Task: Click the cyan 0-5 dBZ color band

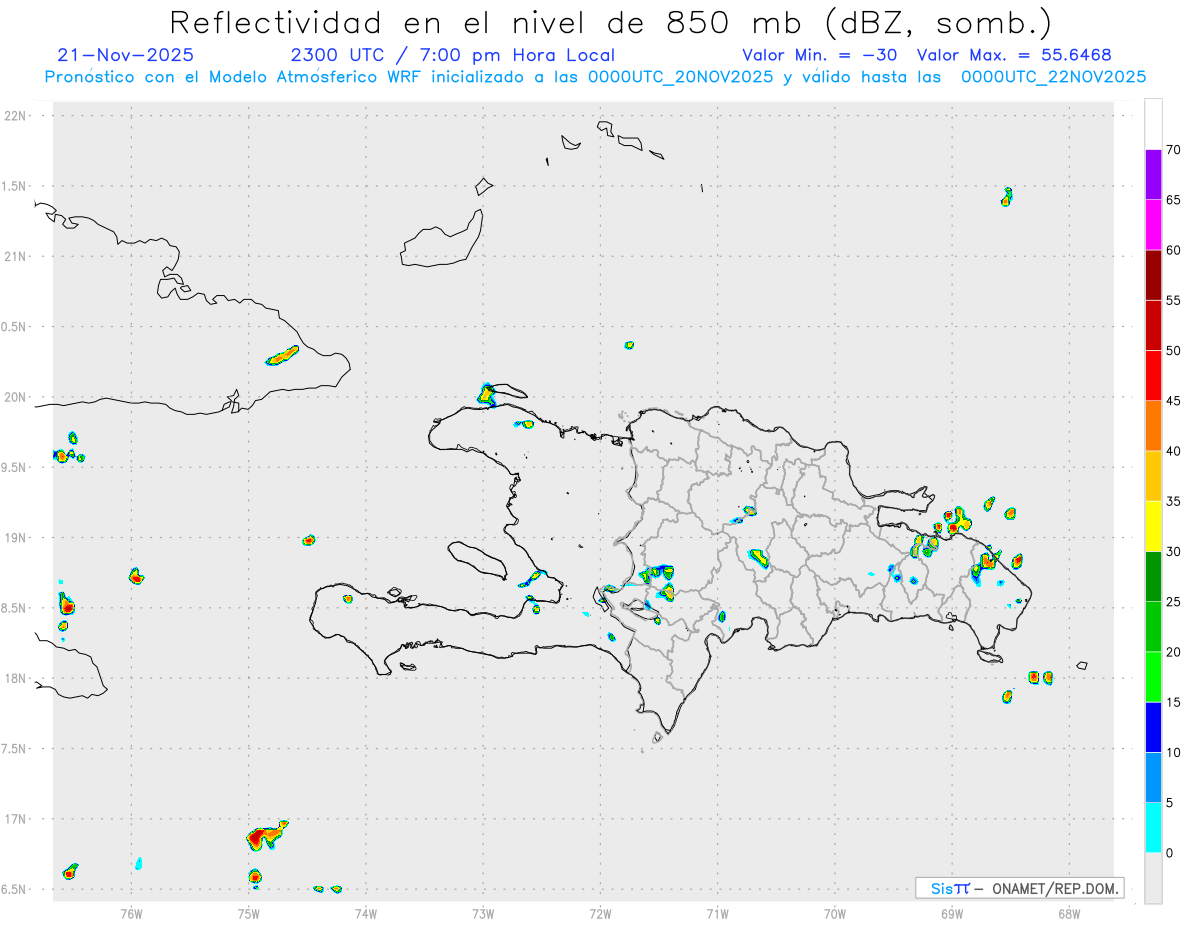Action: [1153, 828]
